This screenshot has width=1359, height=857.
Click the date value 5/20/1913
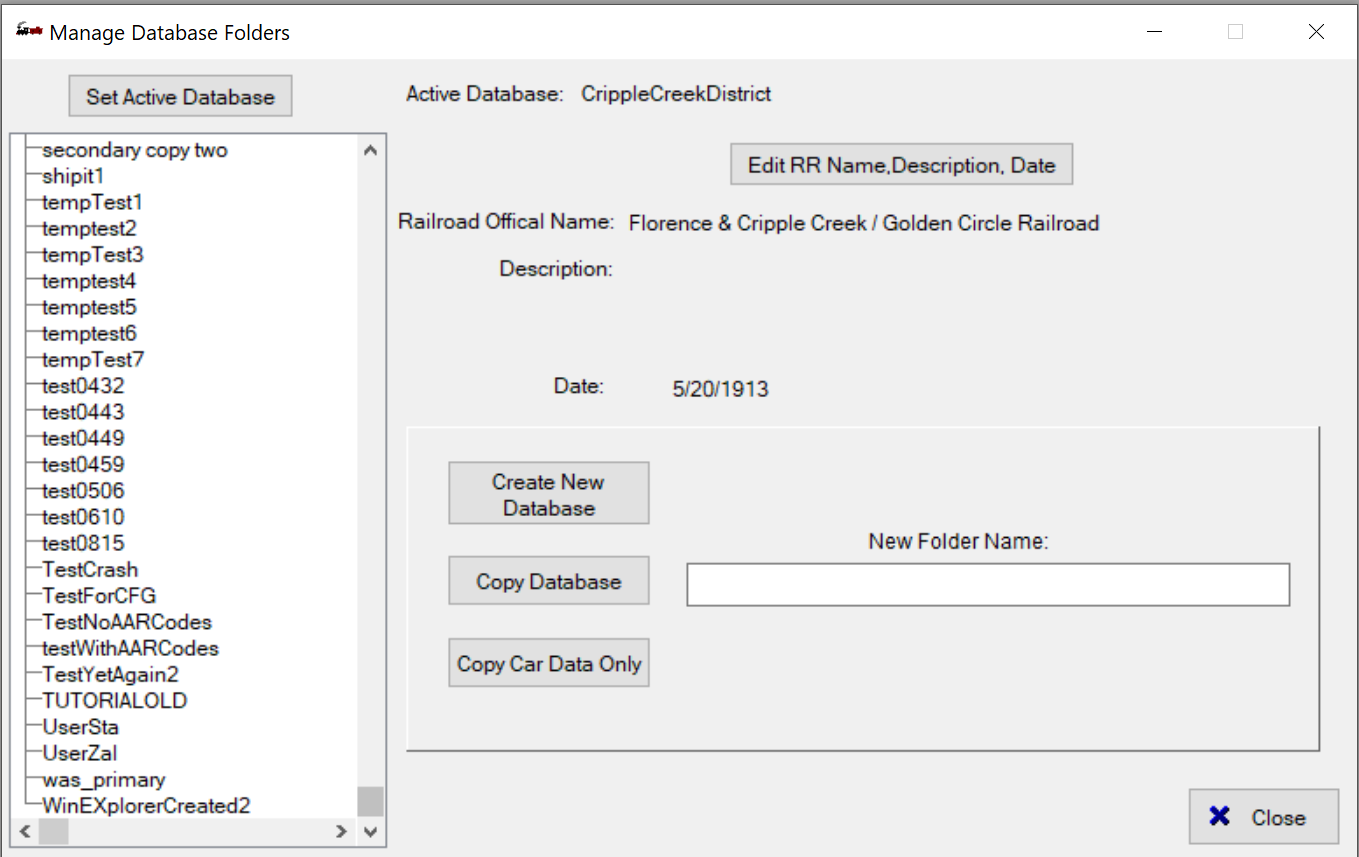coord(720,389)
